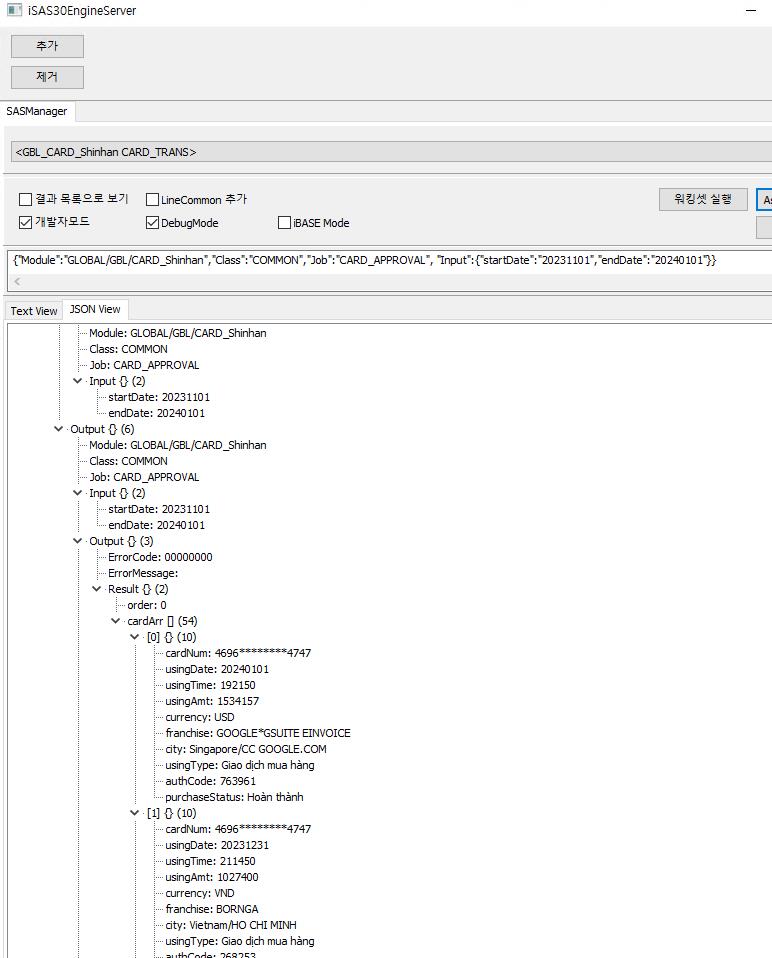The image size is (772, 958).
Task: Select the ErrorCode: 00000000 row
Action: pyautogui.click(x=160, y=557)
